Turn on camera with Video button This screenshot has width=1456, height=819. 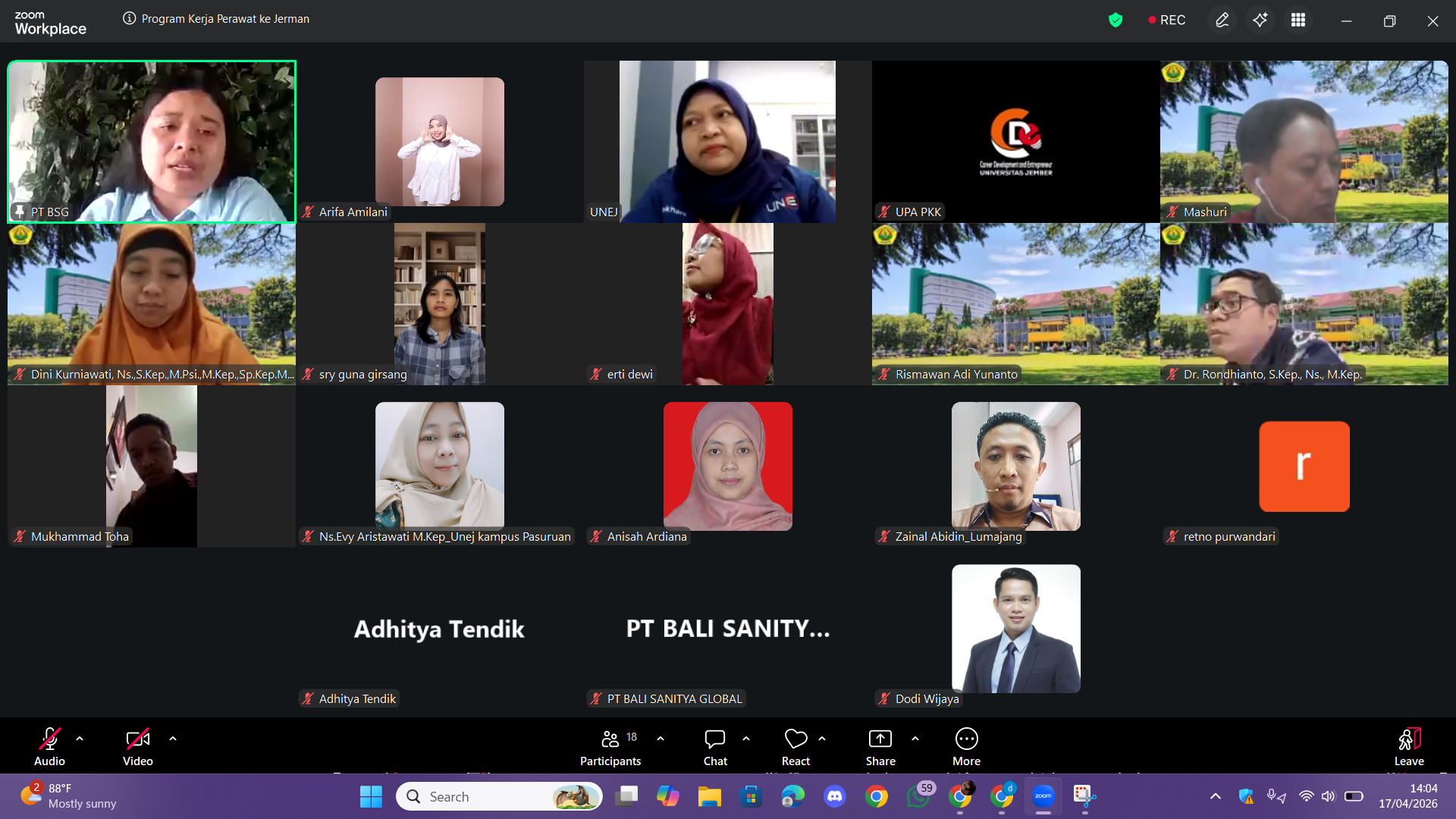coord(137,746)
